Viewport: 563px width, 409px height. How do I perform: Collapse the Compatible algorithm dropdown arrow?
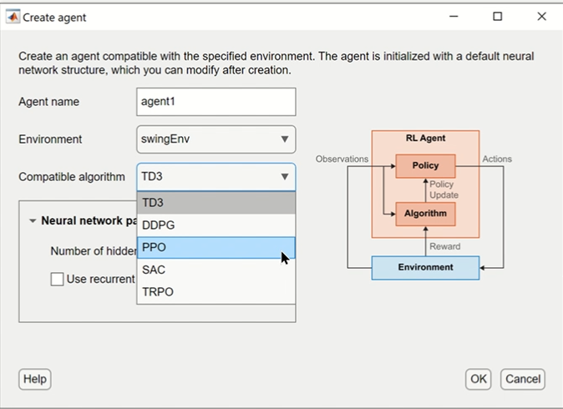[285, 177]
